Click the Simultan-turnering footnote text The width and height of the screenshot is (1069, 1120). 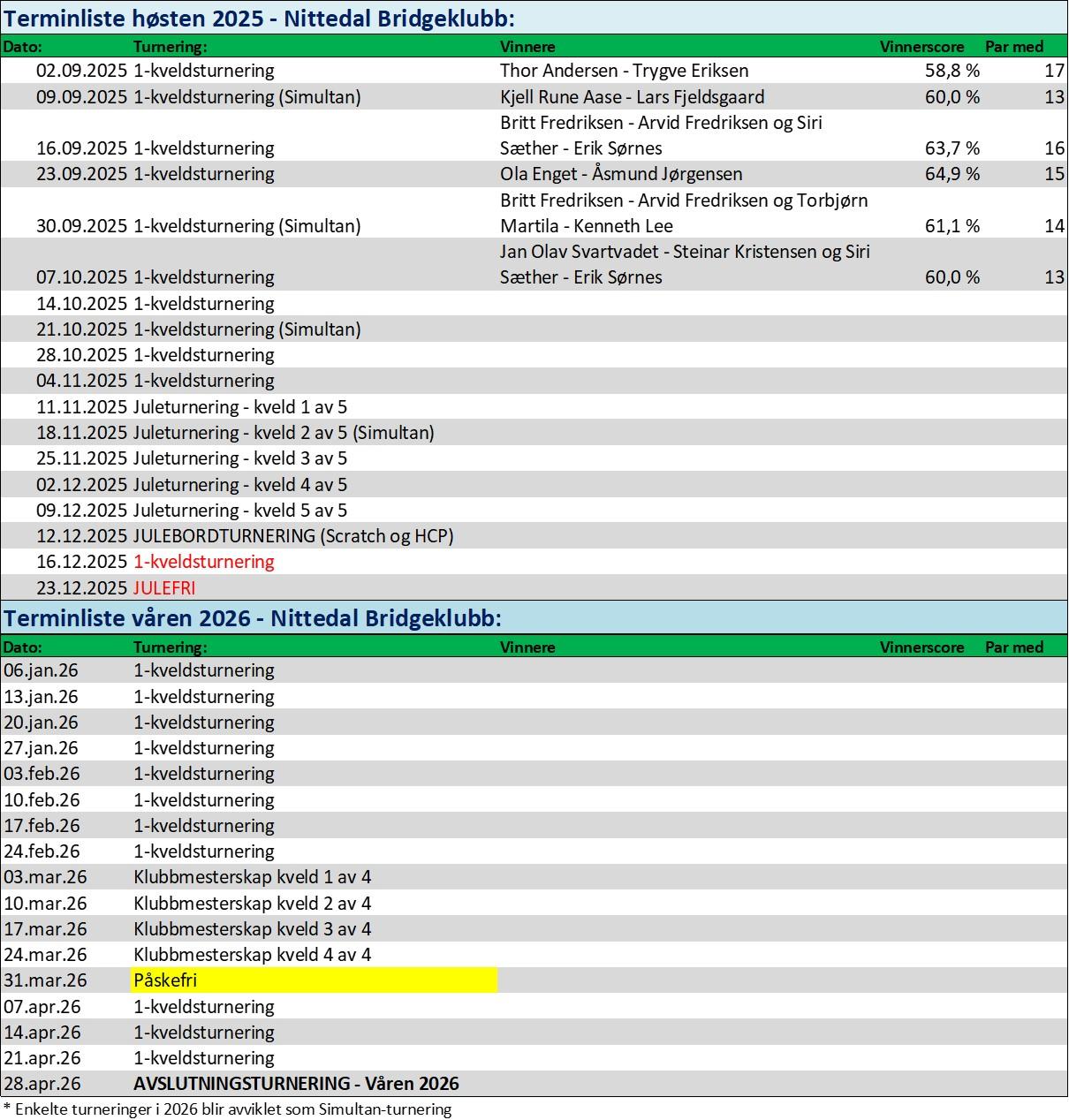228,1109
